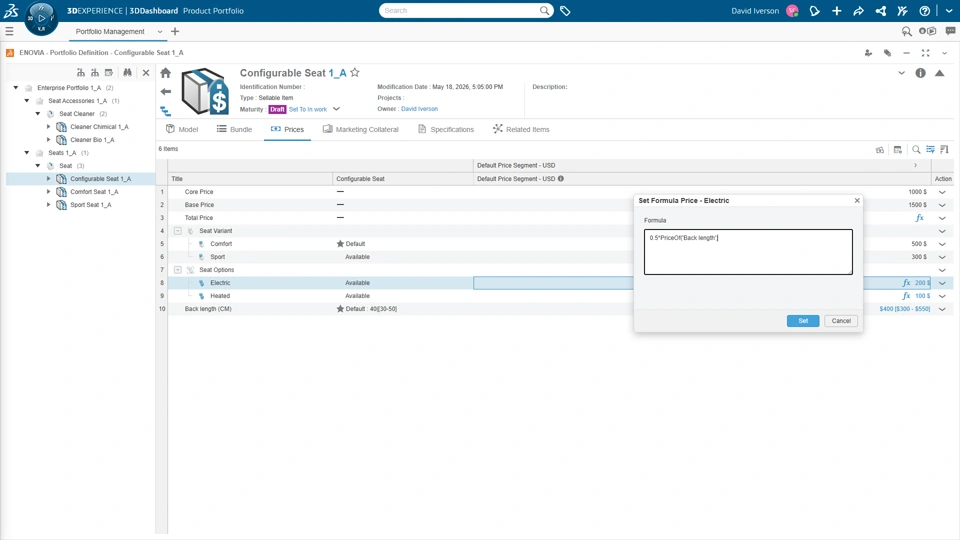Click the search magnifier icon

point(544,10)
